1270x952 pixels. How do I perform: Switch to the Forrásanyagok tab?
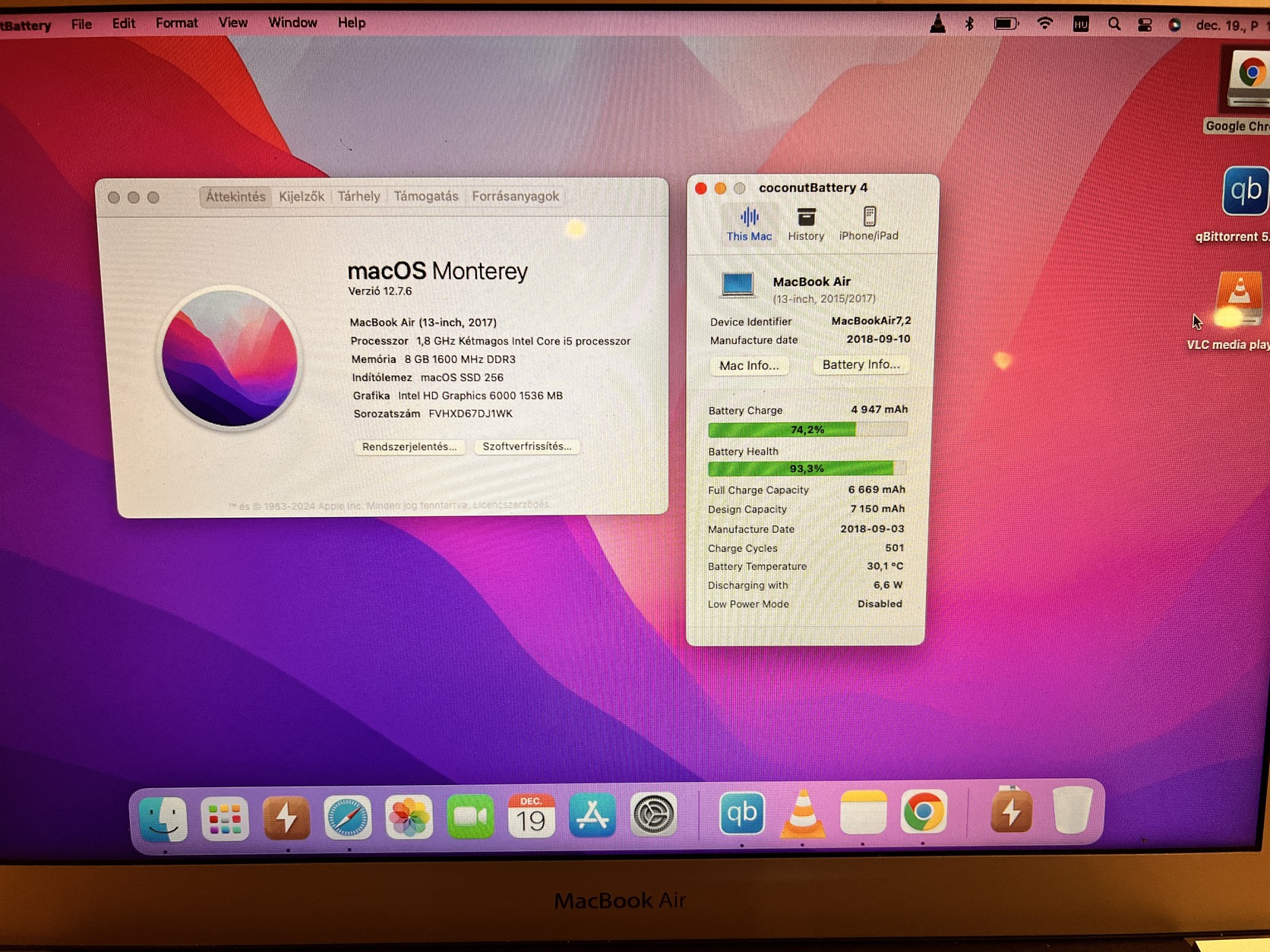pyautogui.click(x=516, y=196)
